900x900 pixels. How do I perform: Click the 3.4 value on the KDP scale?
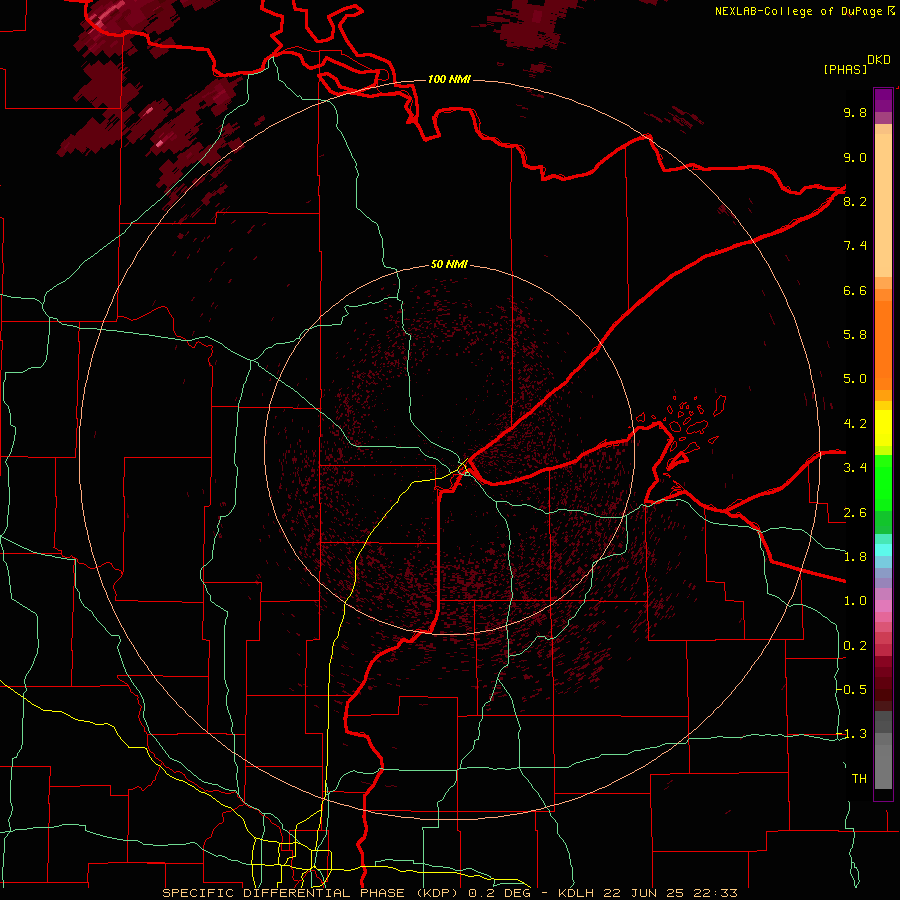point(855,468)
